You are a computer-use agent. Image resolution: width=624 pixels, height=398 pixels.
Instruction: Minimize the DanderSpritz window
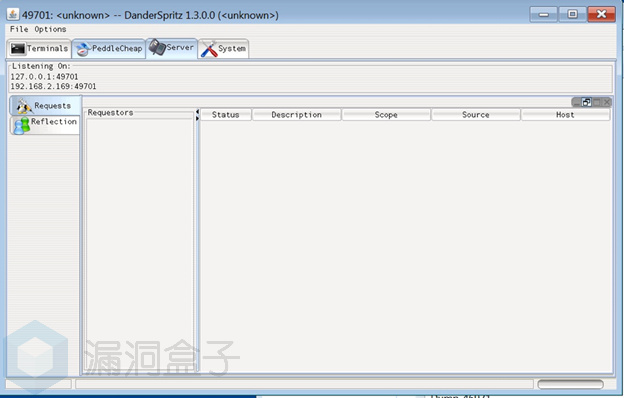click(544, 14)
